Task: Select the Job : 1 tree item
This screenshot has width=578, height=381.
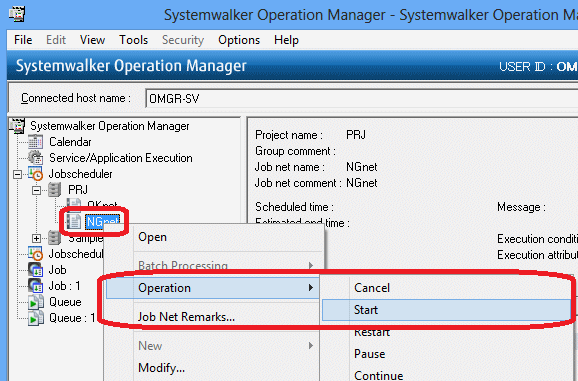Action: 65,286
